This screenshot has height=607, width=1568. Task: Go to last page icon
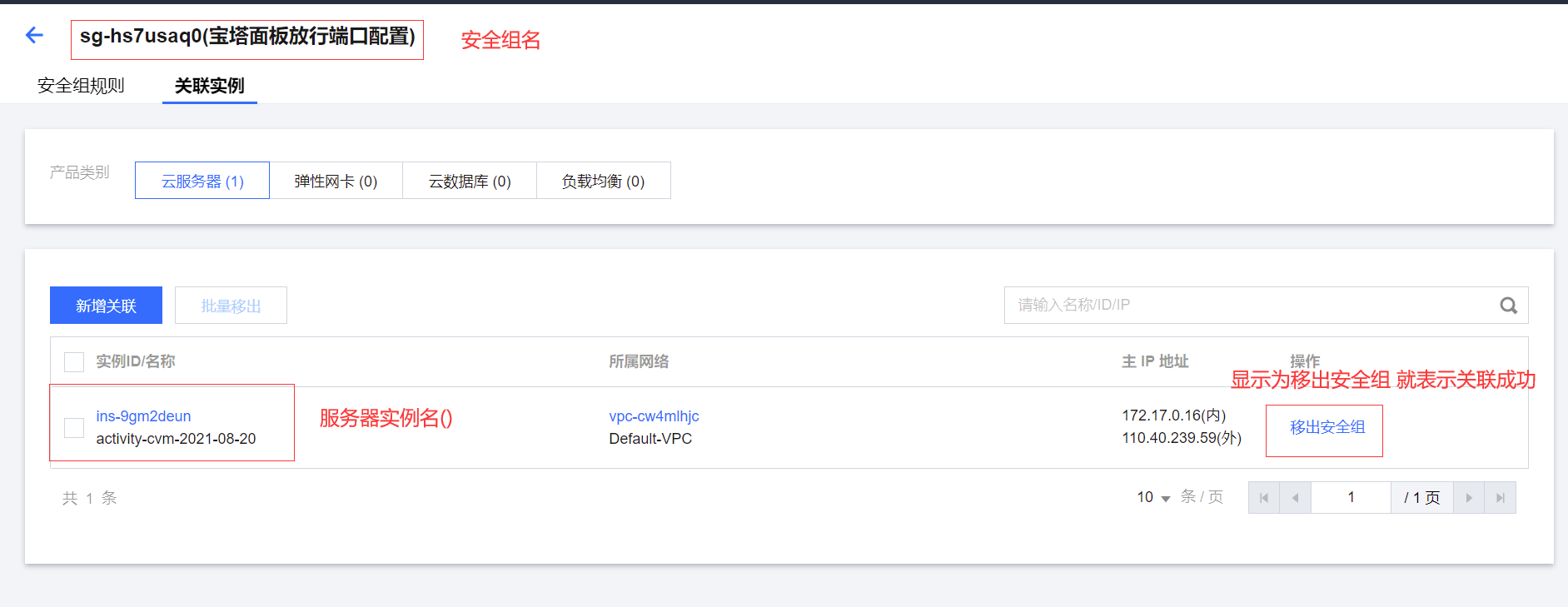(x=1501, y=498)
